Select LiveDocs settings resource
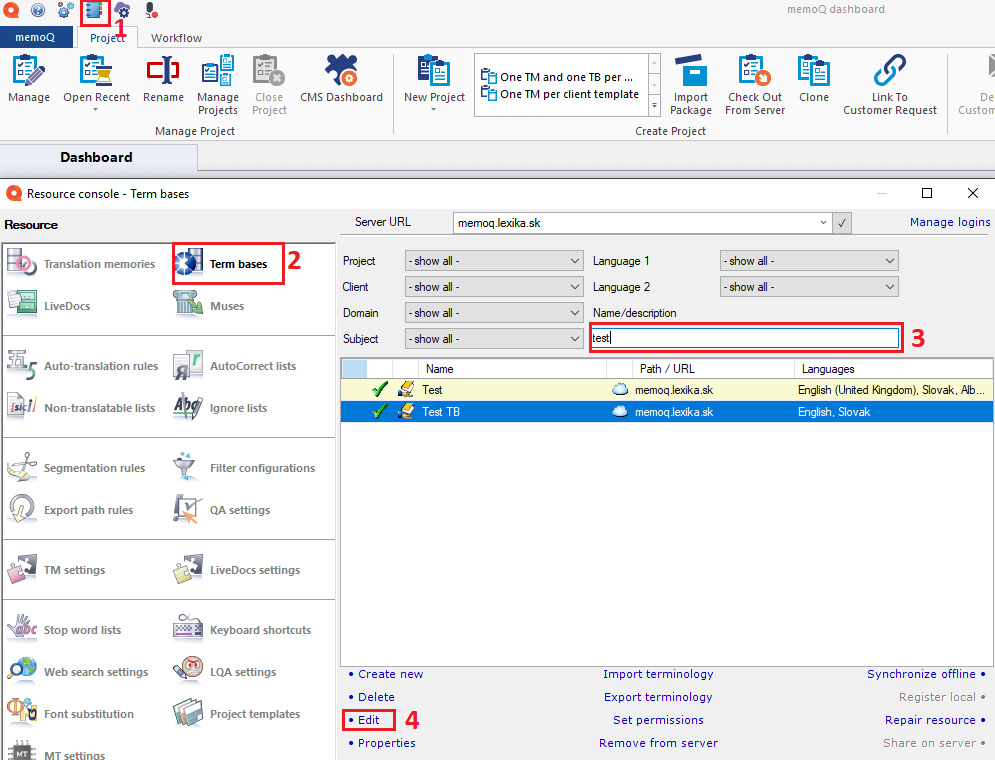Screen dimensions: 995x760 tap(237, 570)
